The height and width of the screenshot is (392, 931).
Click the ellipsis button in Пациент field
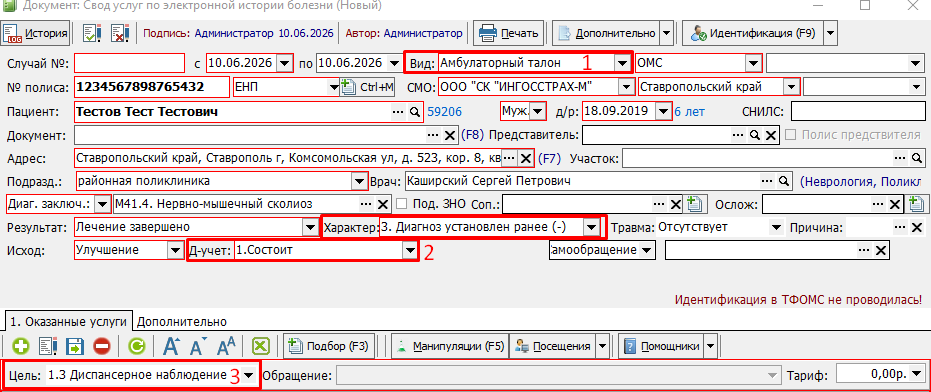[398, 112]
